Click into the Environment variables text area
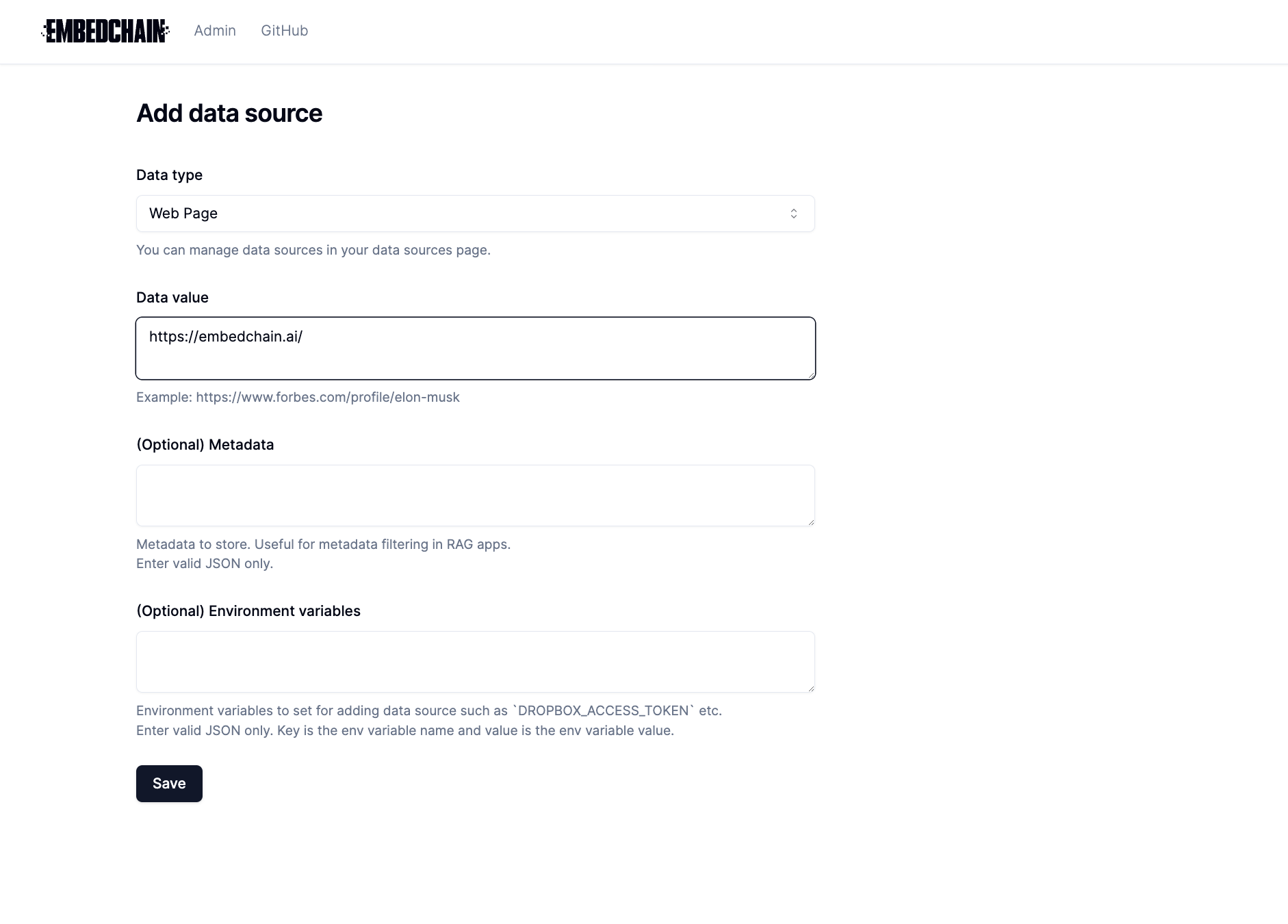This screenshot has width=1288, height=924. tap(476, 662)
